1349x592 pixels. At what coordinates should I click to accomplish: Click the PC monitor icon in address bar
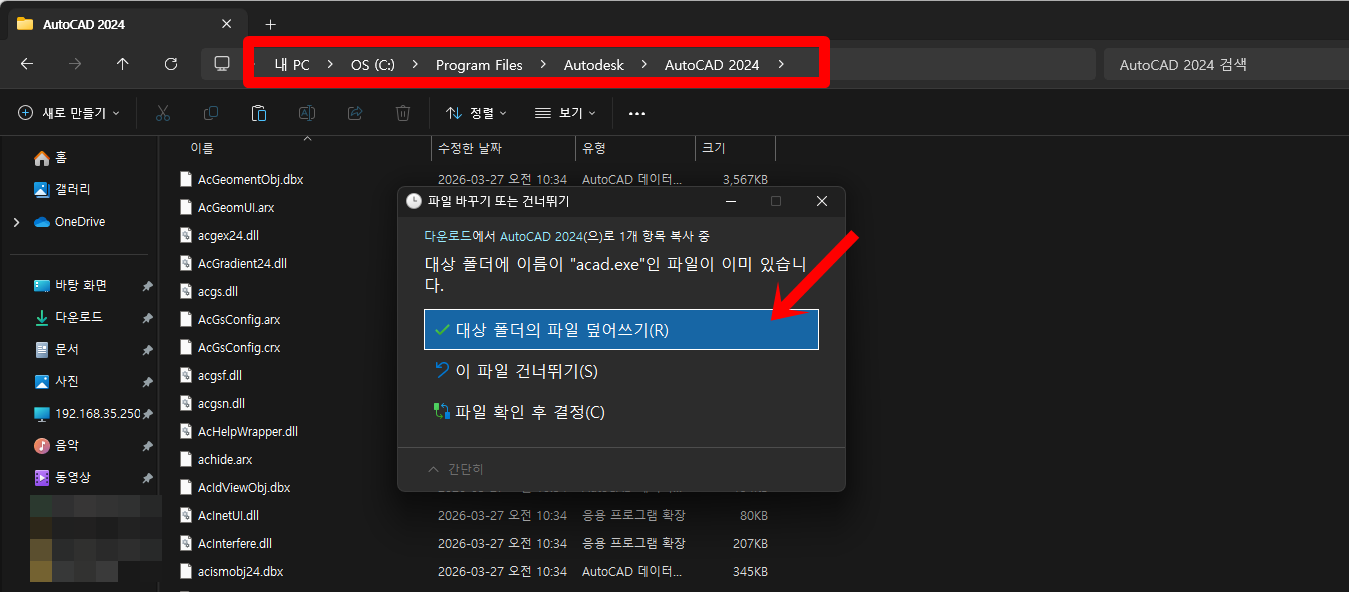tap(222, 64)
